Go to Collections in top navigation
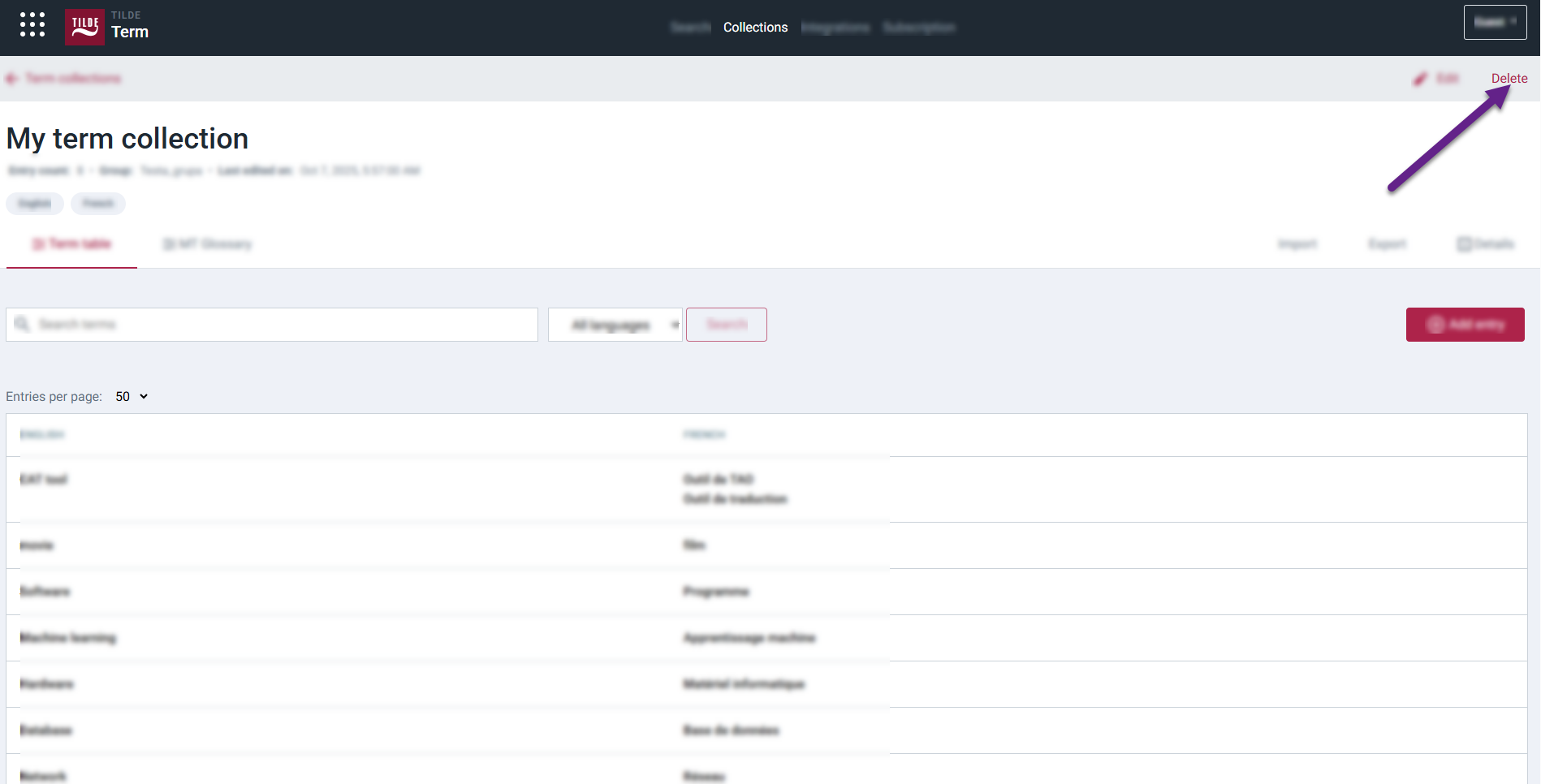Screen dimensions: 1541x784 [x=755, y=28]
